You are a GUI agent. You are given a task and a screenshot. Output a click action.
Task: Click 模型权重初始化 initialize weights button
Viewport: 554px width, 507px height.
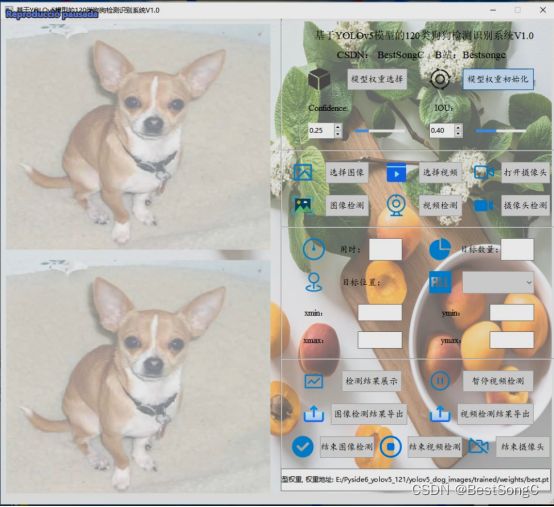point(498,79)
